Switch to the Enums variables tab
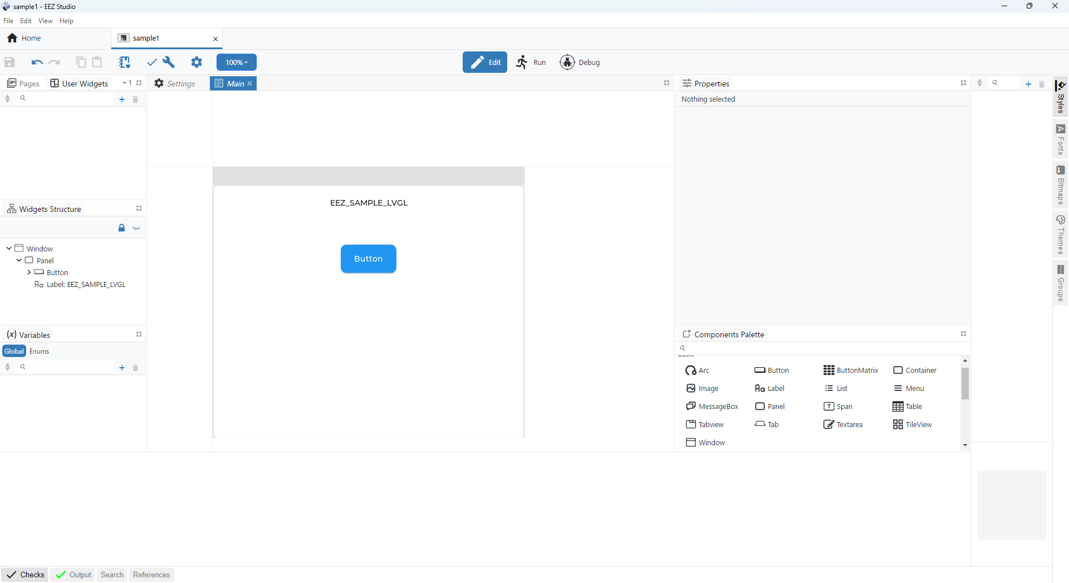Viewport: 1069px width, 583px height. click(39, 351)
